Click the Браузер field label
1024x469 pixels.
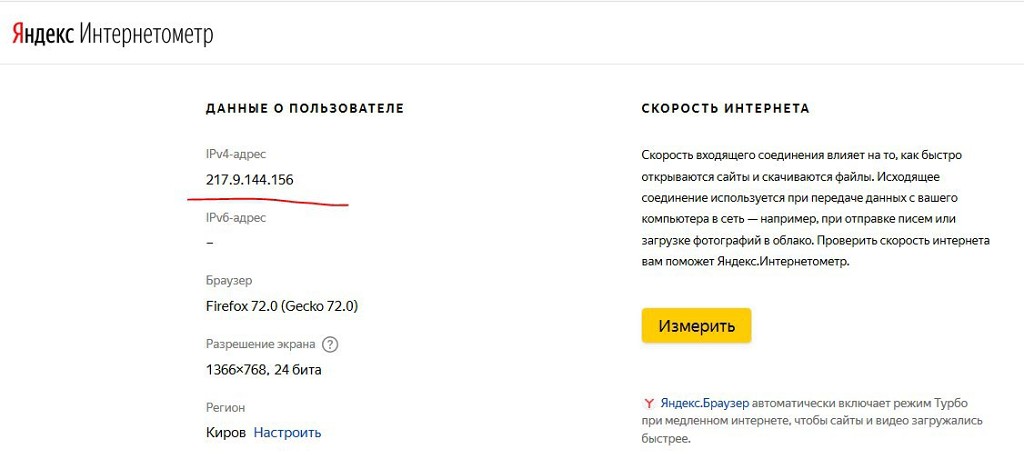tap(231, 281)
